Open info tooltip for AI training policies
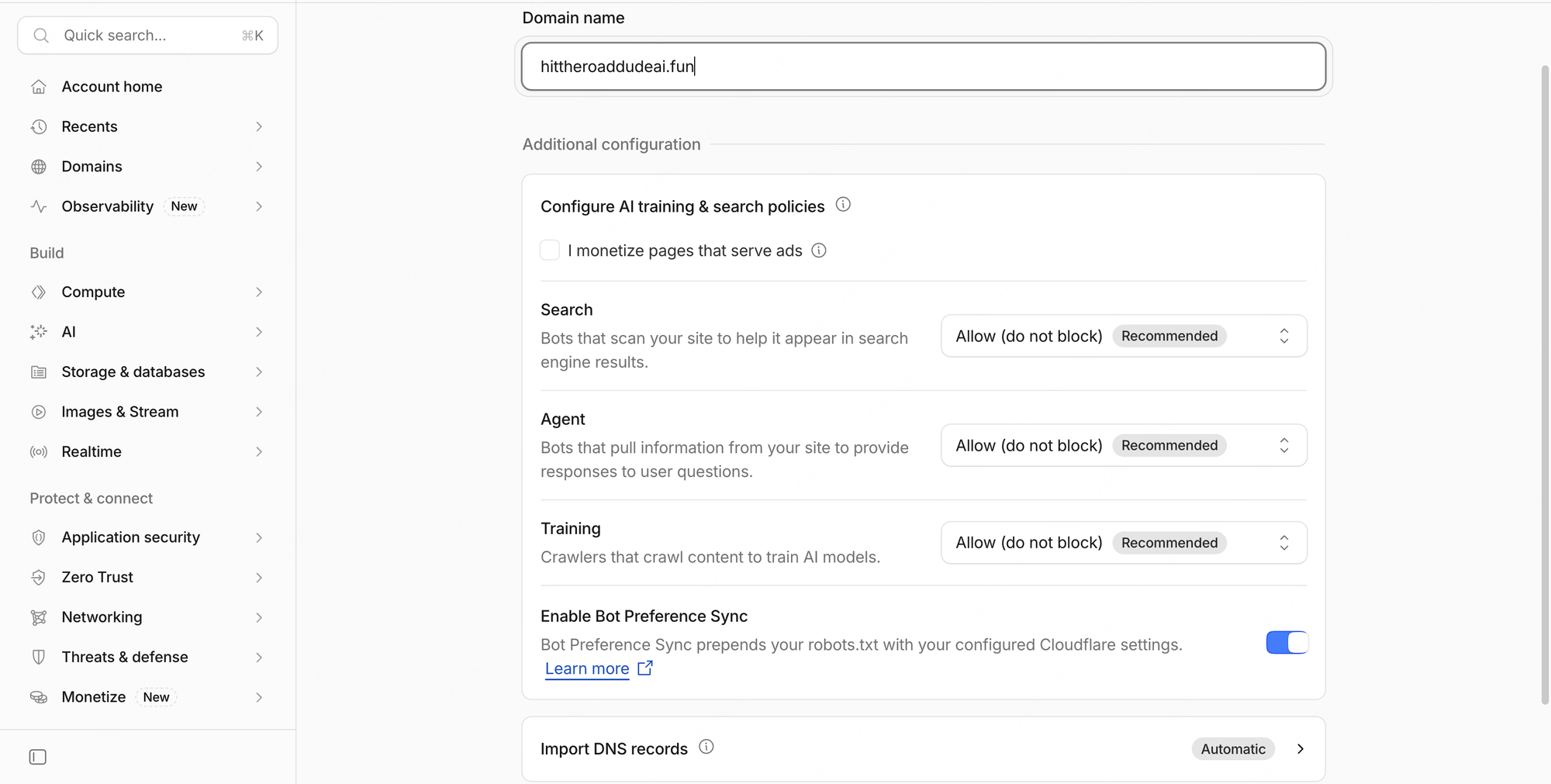The image size is (1551, 784). [843, 205]
